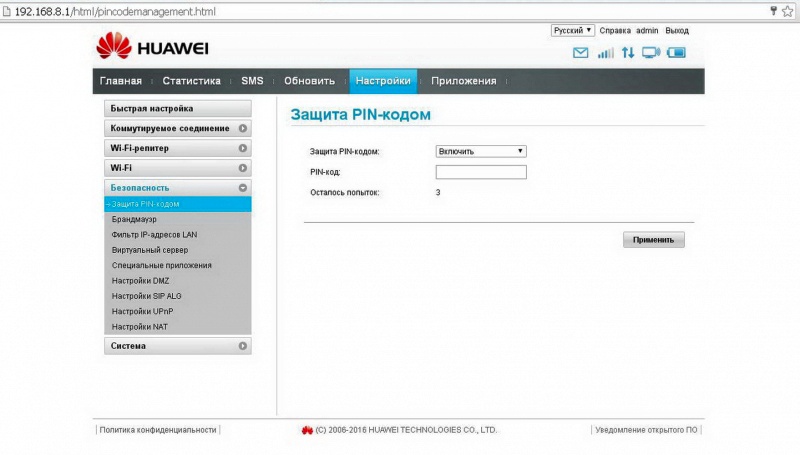This screenshot has height=455, width=800.
Task: Open Быстрая настройка
Action: pos(178,108)
